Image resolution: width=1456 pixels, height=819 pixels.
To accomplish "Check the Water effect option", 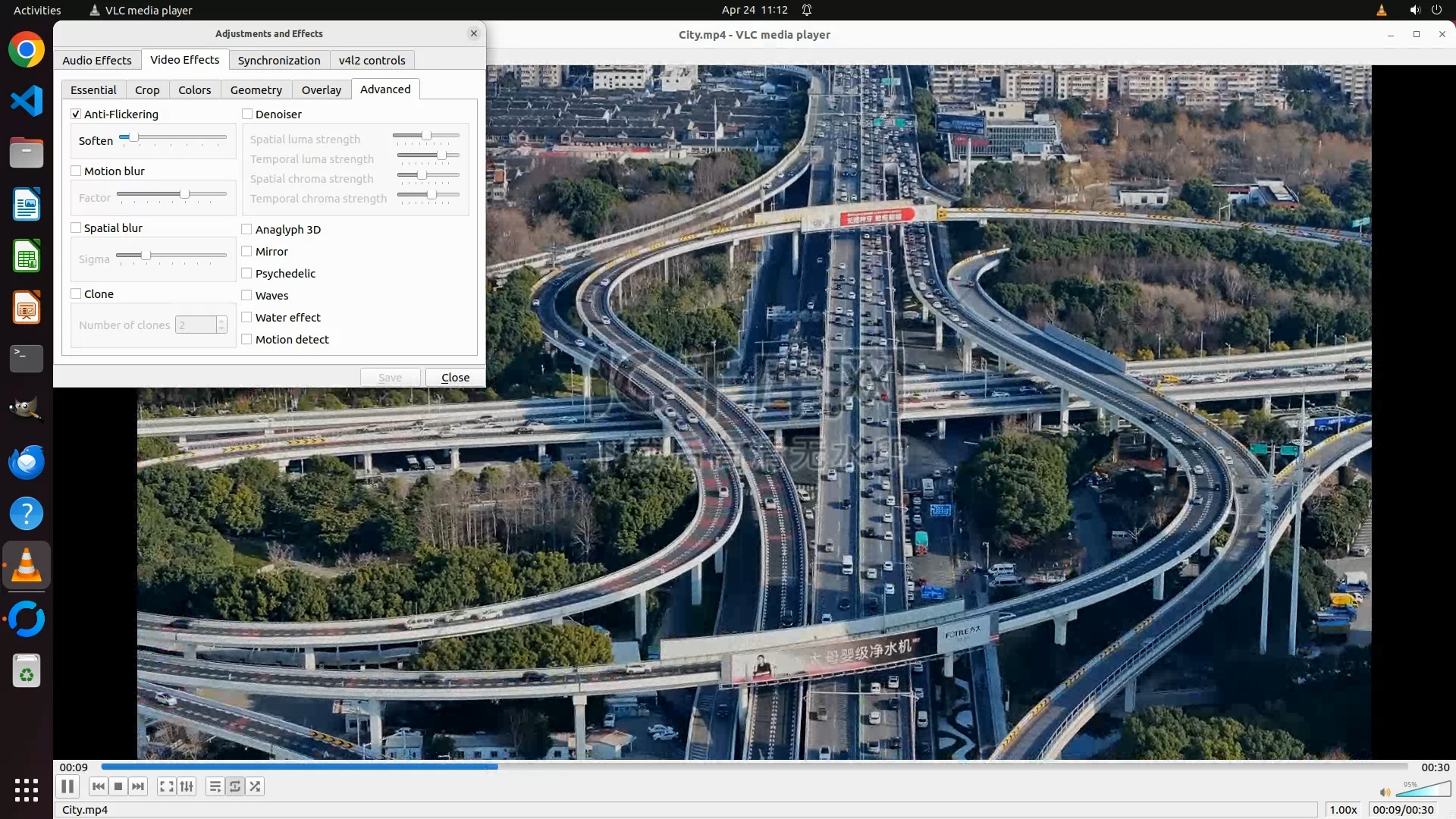I will 246,317.
